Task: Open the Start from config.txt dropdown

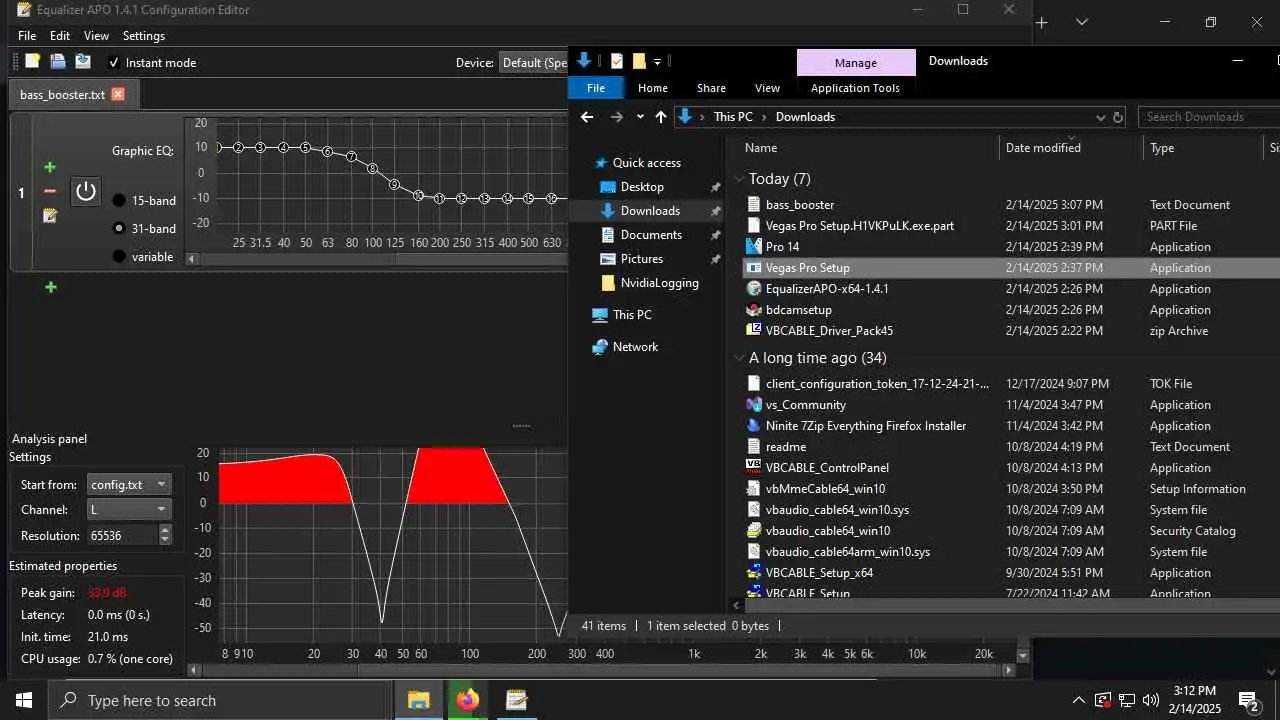Action: [129, 484]
